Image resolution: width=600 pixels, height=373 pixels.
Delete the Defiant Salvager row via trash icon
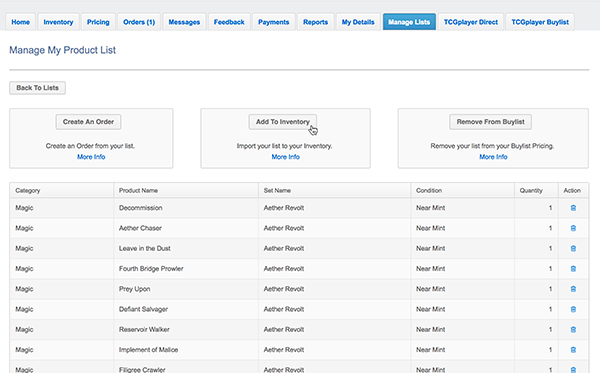click(x=573, y=309)
